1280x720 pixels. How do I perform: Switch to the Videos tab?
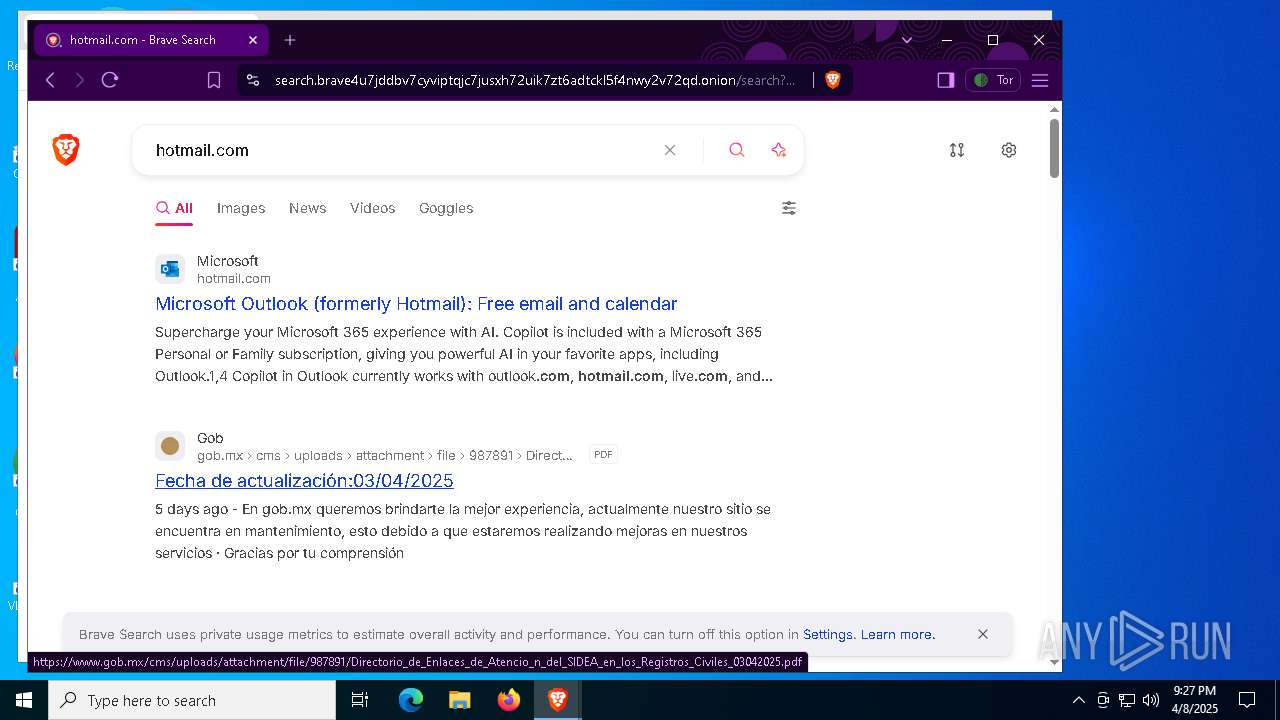(373, 208)
